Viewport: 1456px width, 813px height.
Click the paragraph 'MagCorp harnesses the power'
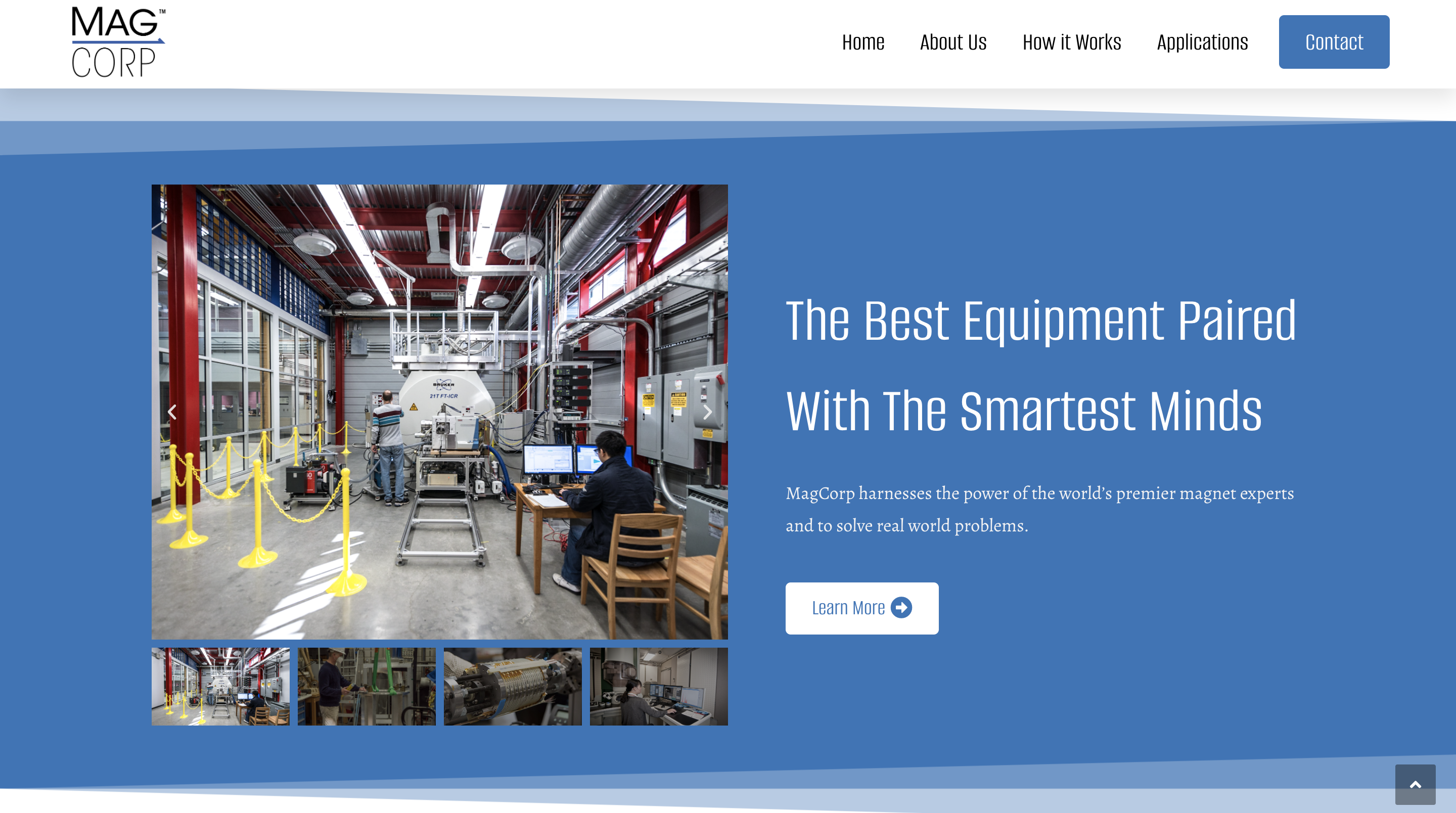[x=1039, y=509]
